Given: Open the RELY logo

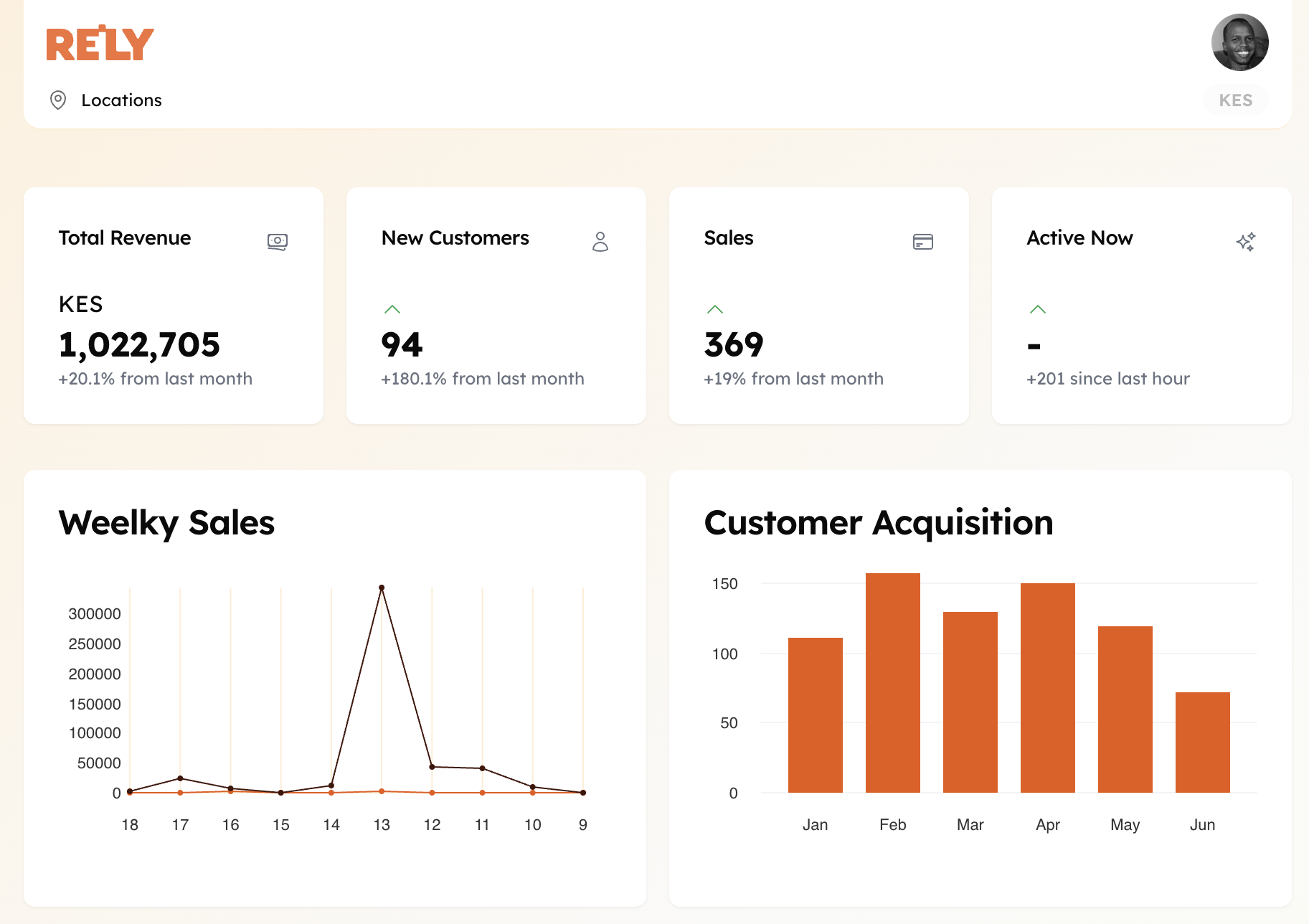Looking at the screenshot, I should pyautogui.click(x=99, y=42).
